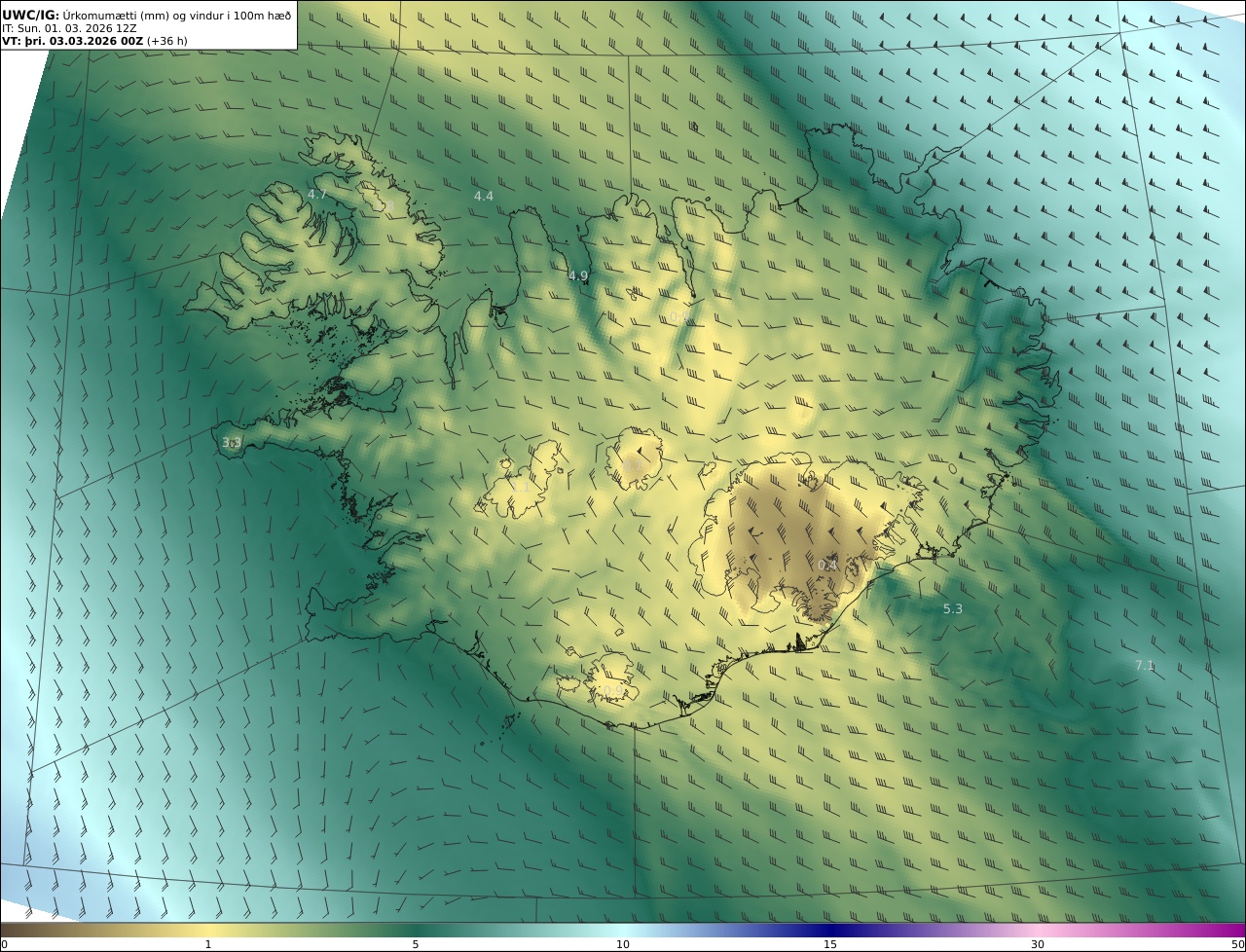The height and width of the screenshot is (952, 1246).
Task: Click the colorbar tick label 5
Action: point(416,944)
